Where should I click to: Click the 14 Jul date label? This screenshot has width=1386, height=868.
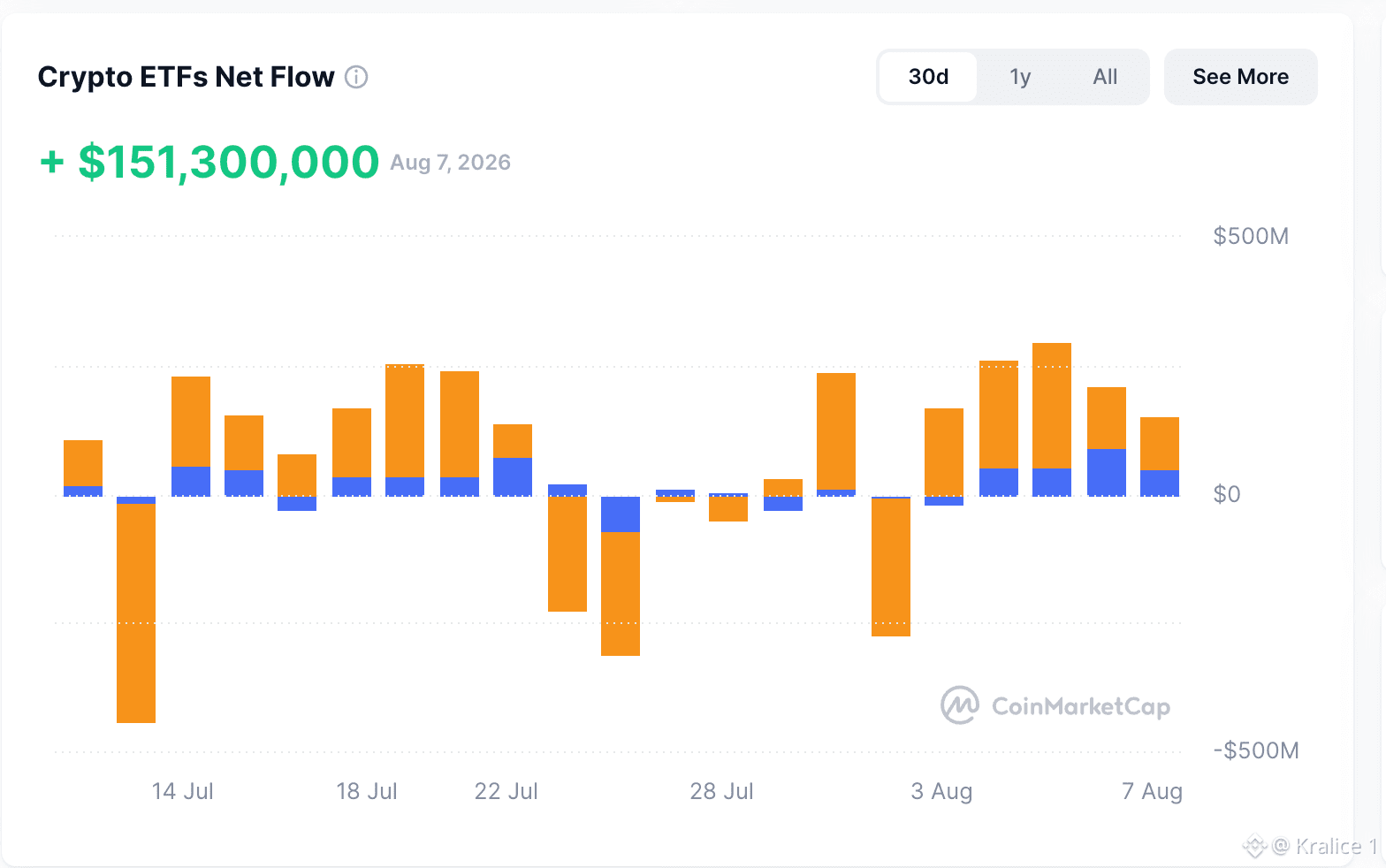point(182,791)
